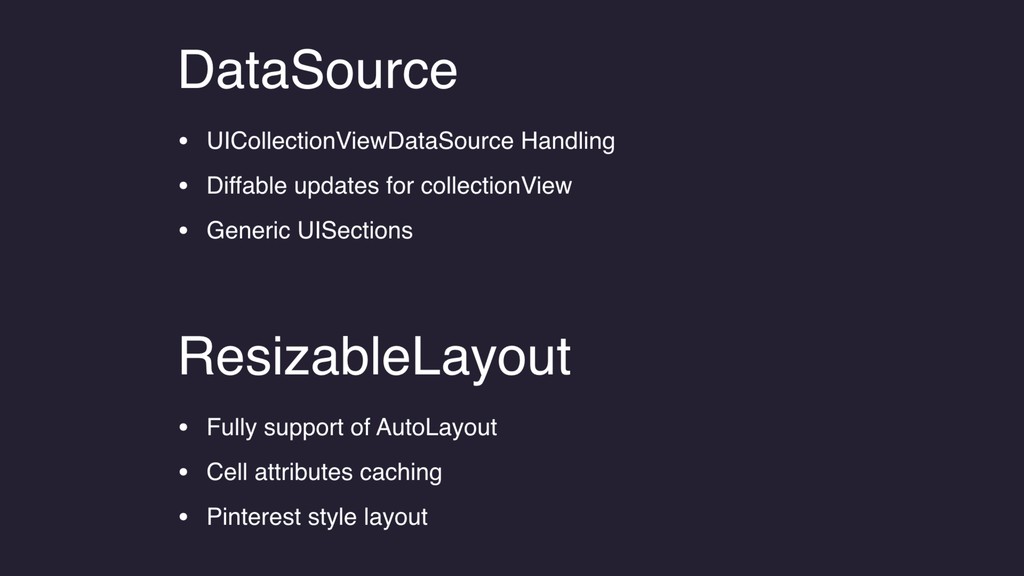Screen dimensions: 1024x576
Task: Click the bullet before Cell attributes caching
Action: click(184, 472)
